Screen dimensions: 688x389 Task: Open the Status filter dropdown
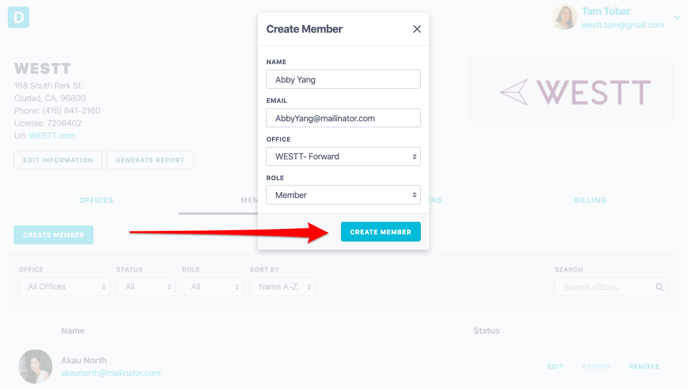[x=146, y=287]
